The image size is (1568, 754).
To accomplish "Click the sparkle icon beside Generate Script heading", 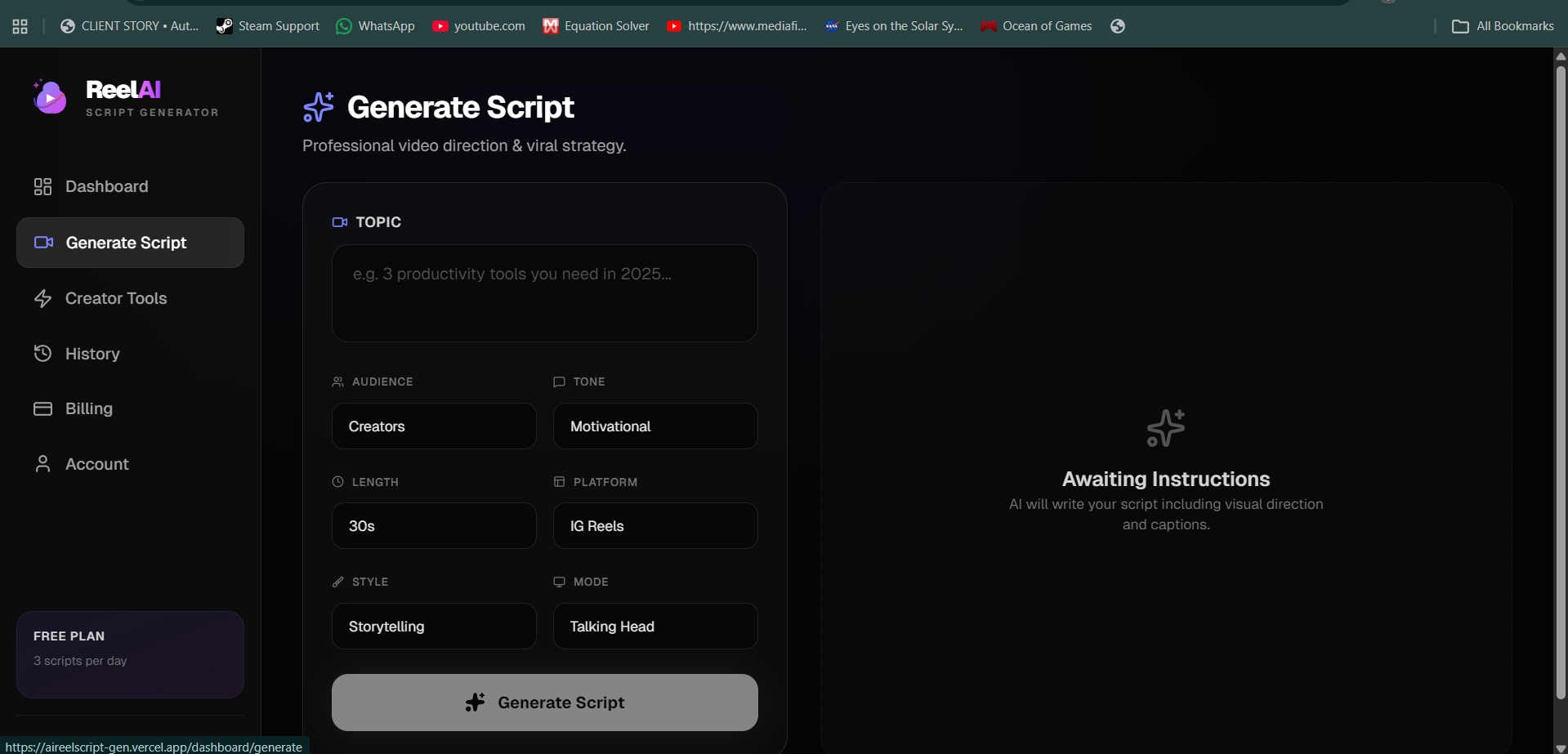I will (x=319, y=107).
